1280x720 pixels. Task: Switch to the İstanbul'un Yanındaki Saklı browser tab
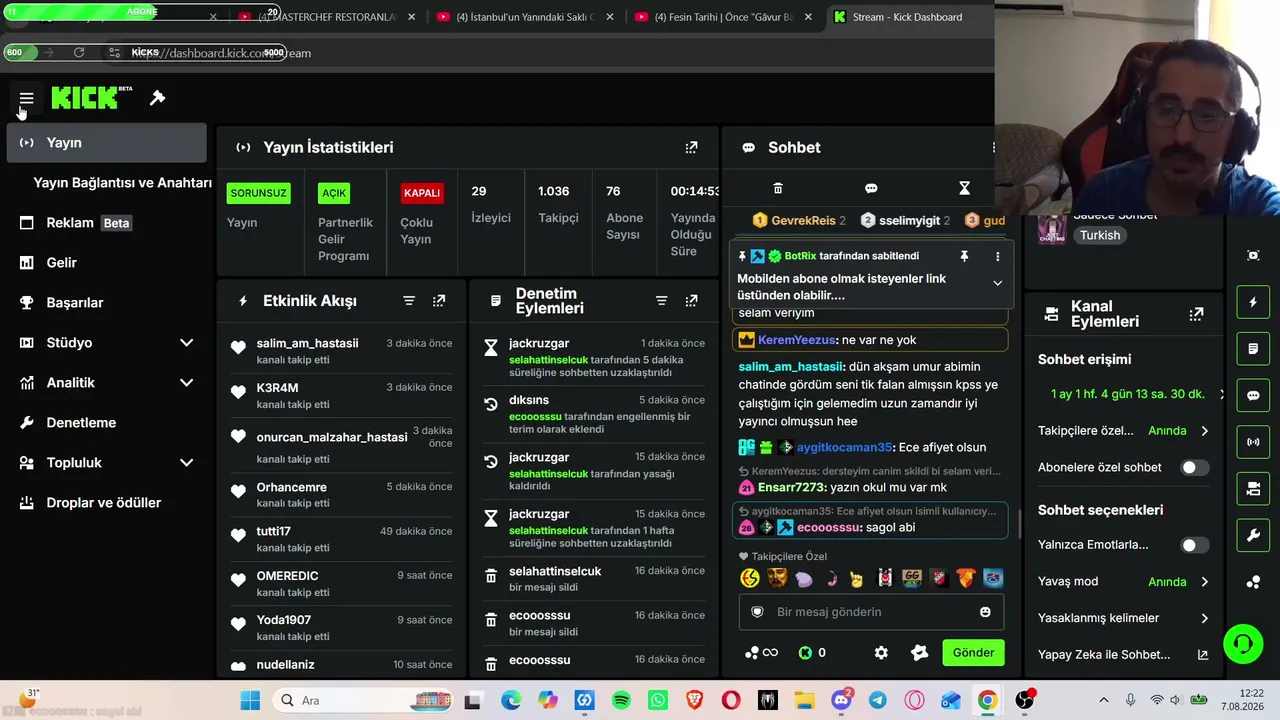coord(524,17)
